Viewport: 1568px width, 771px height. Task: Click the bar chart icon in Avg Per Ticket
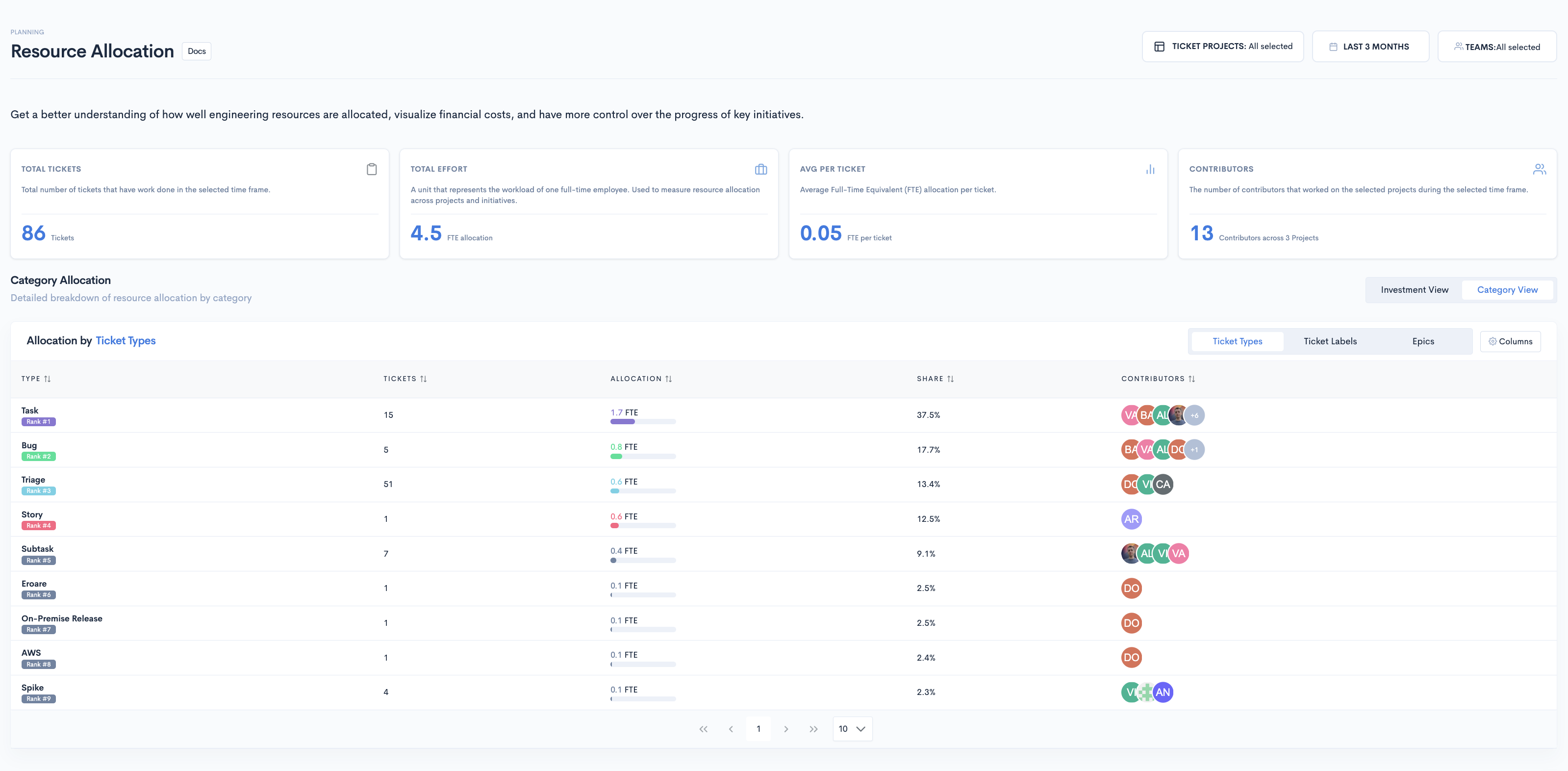coord(1150,169)
